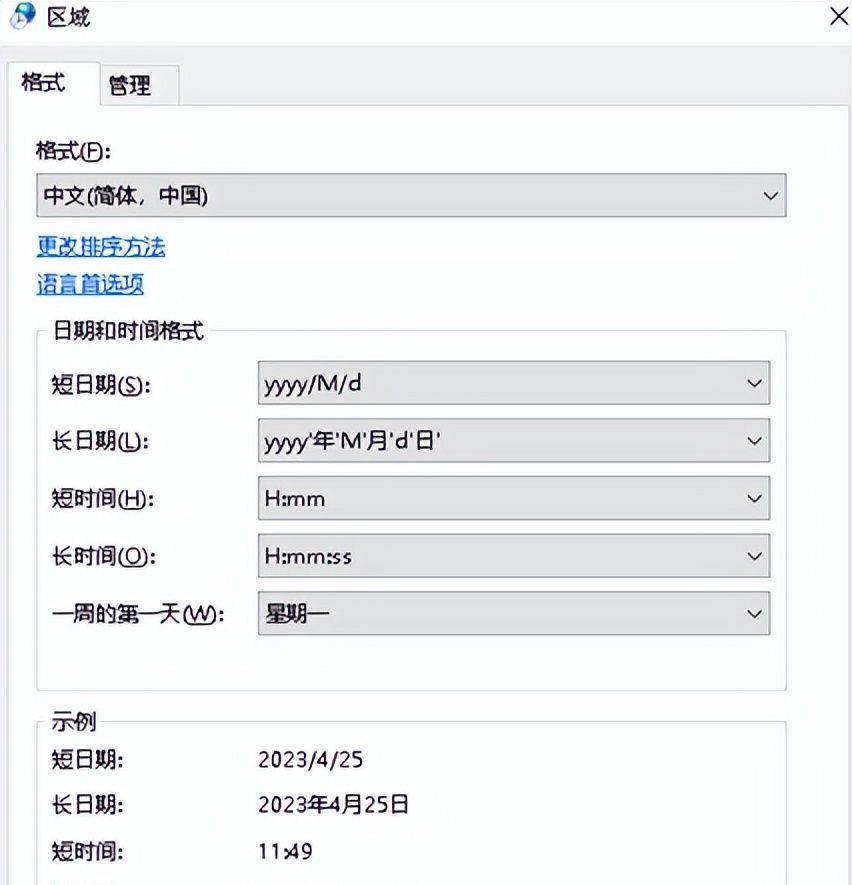Click the 格式(F) label above the dropdown

pyautogui.click(x=75, y=151)
